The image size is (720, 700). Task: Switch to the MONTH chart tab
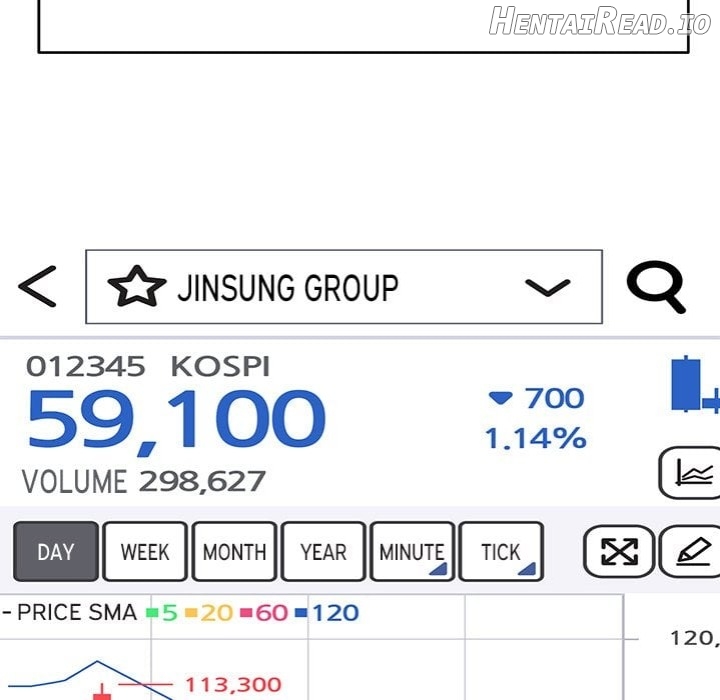tap(234, 552)
